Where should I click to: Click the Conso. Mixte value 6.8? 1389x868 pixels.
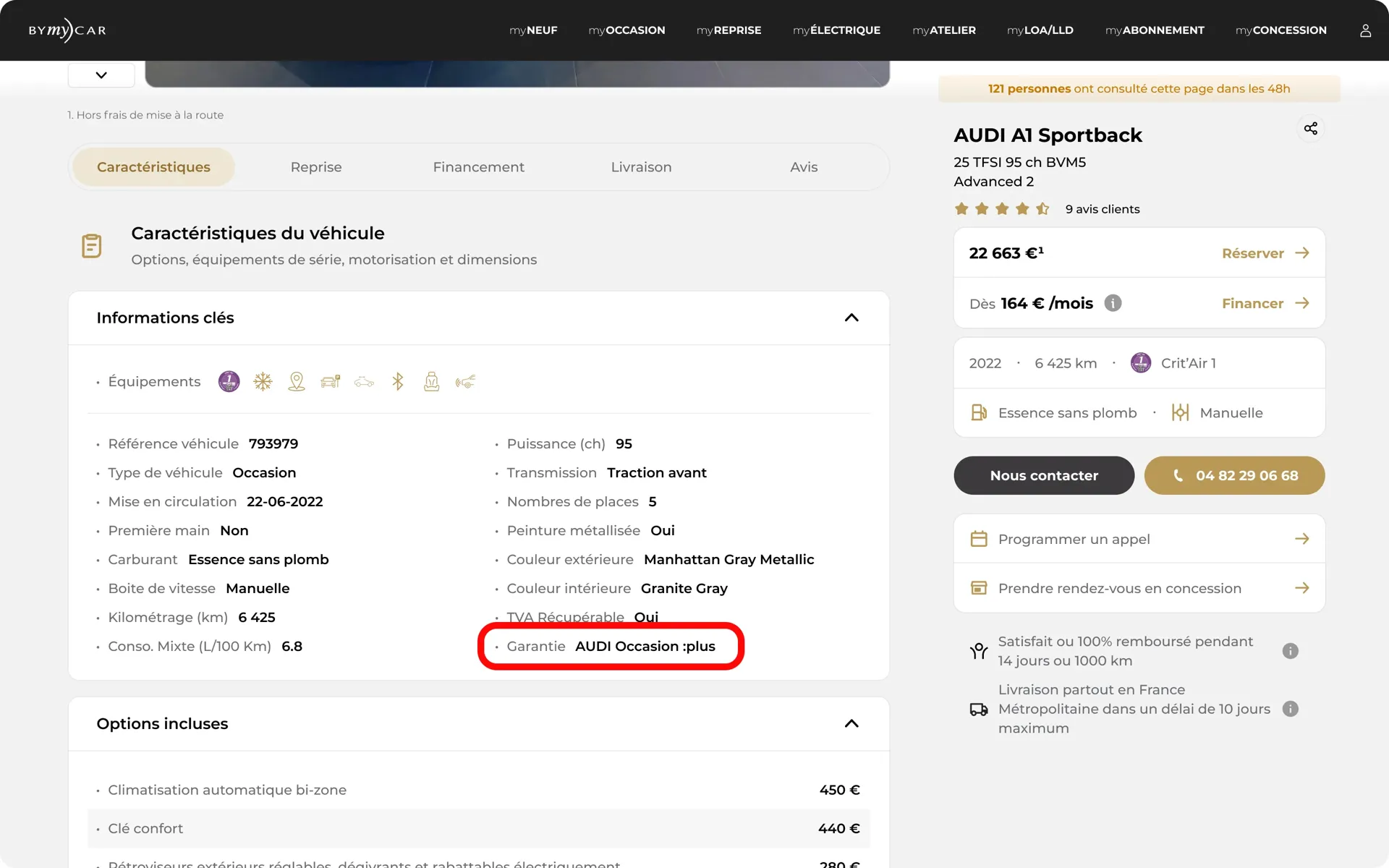point(292,646)
